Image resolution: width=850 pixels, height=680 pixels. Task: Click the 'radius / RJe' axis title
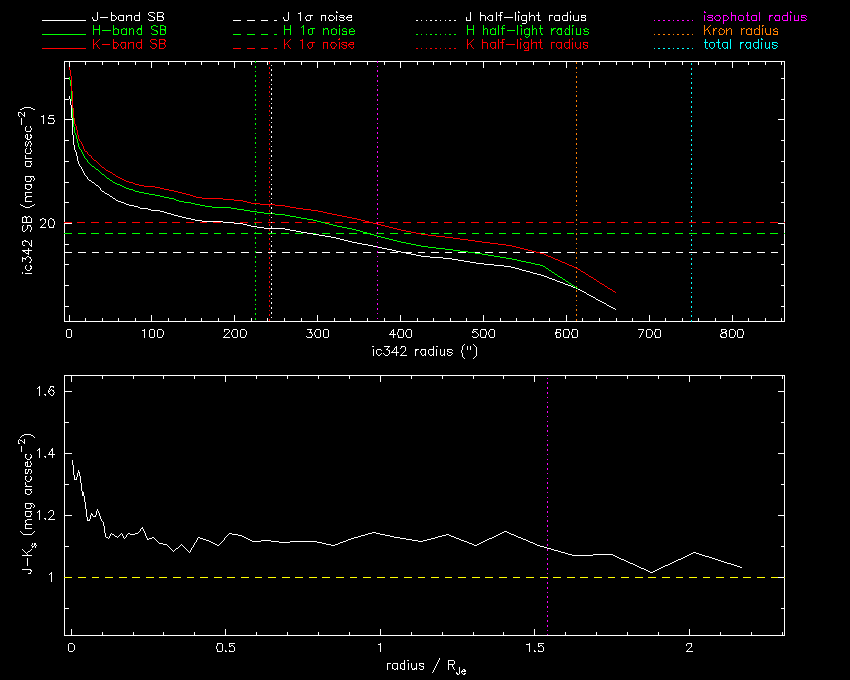tap(425, 668)
